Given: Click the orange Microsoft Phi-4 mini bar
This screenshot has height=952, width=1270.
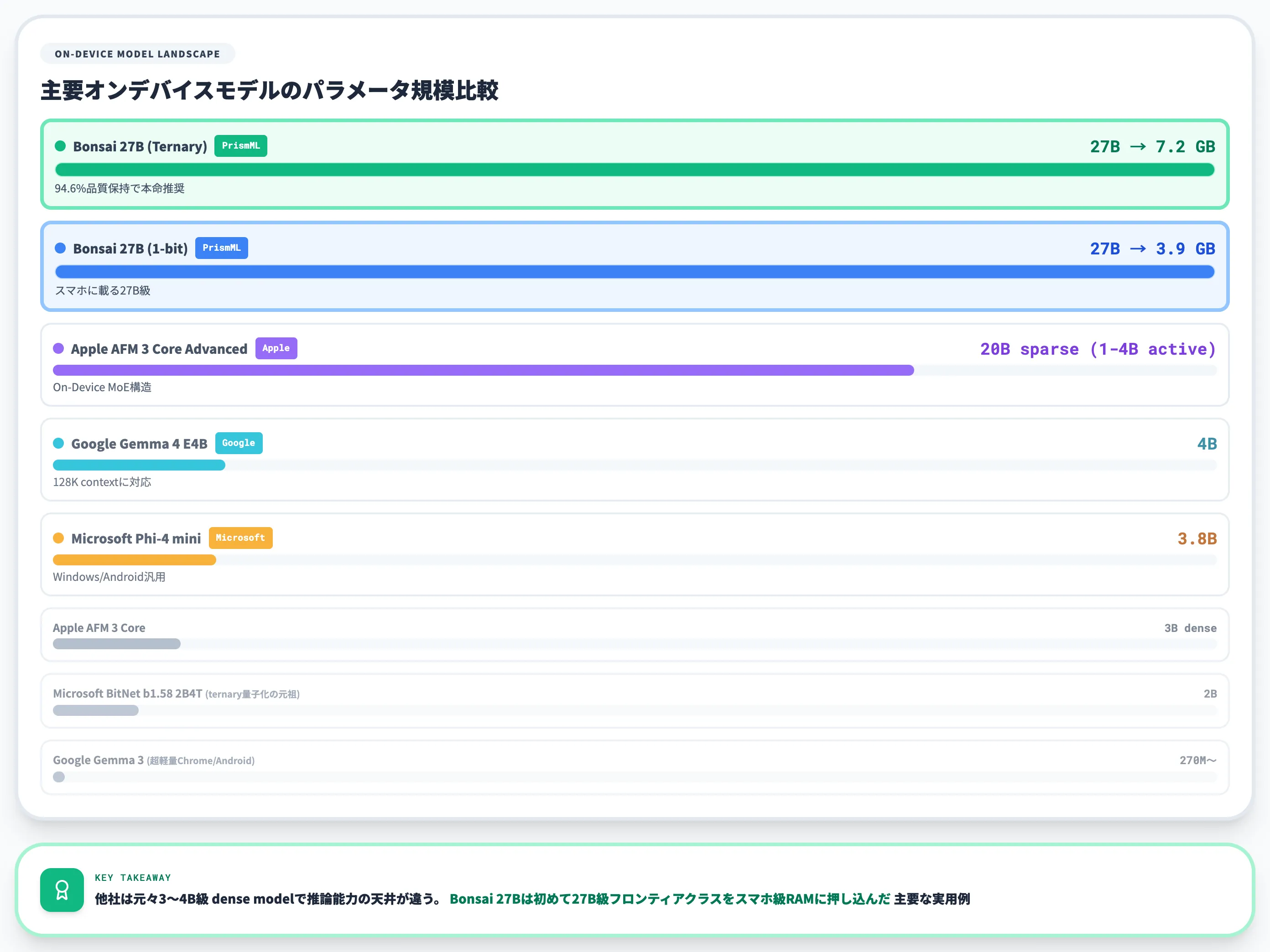Looking at the screenshot, I should (135, 559).
